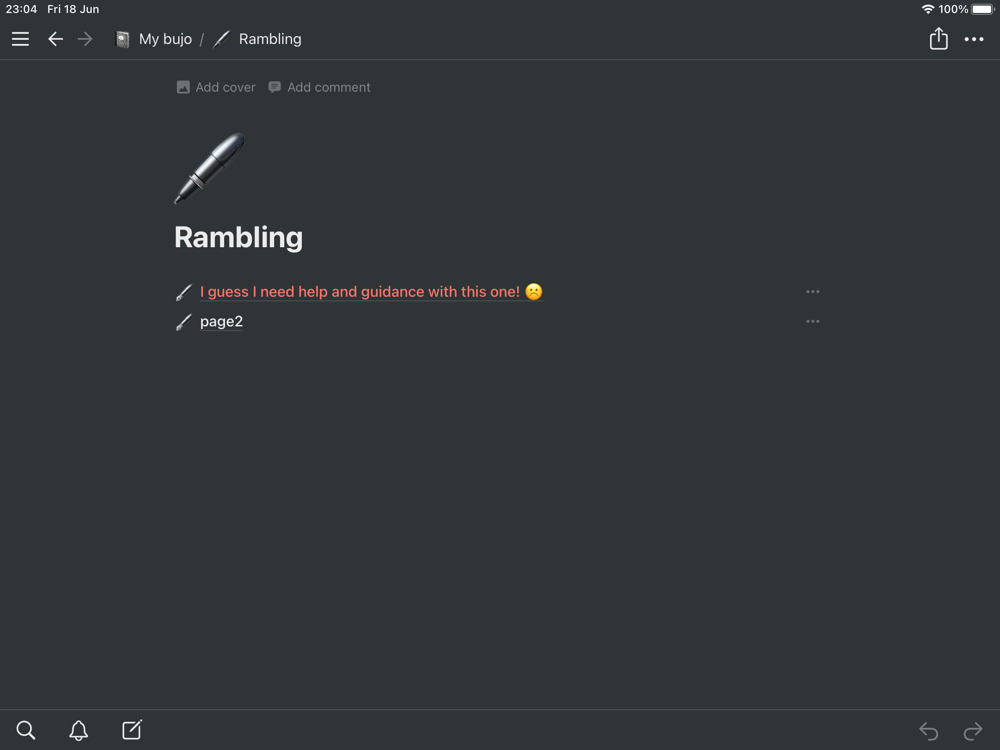The height and width of the screenshot is (750, 1000).
Task: Open options dots for the help and guidance page
Action: point(812,291)
